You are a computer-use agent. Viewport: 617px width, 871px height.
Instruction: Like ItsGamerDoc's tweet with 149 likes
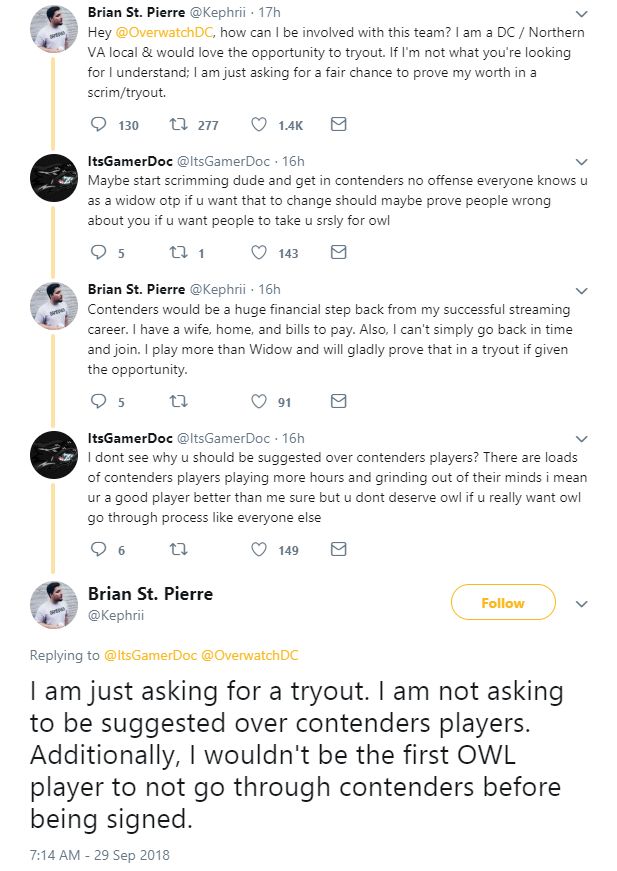(259, 549)
